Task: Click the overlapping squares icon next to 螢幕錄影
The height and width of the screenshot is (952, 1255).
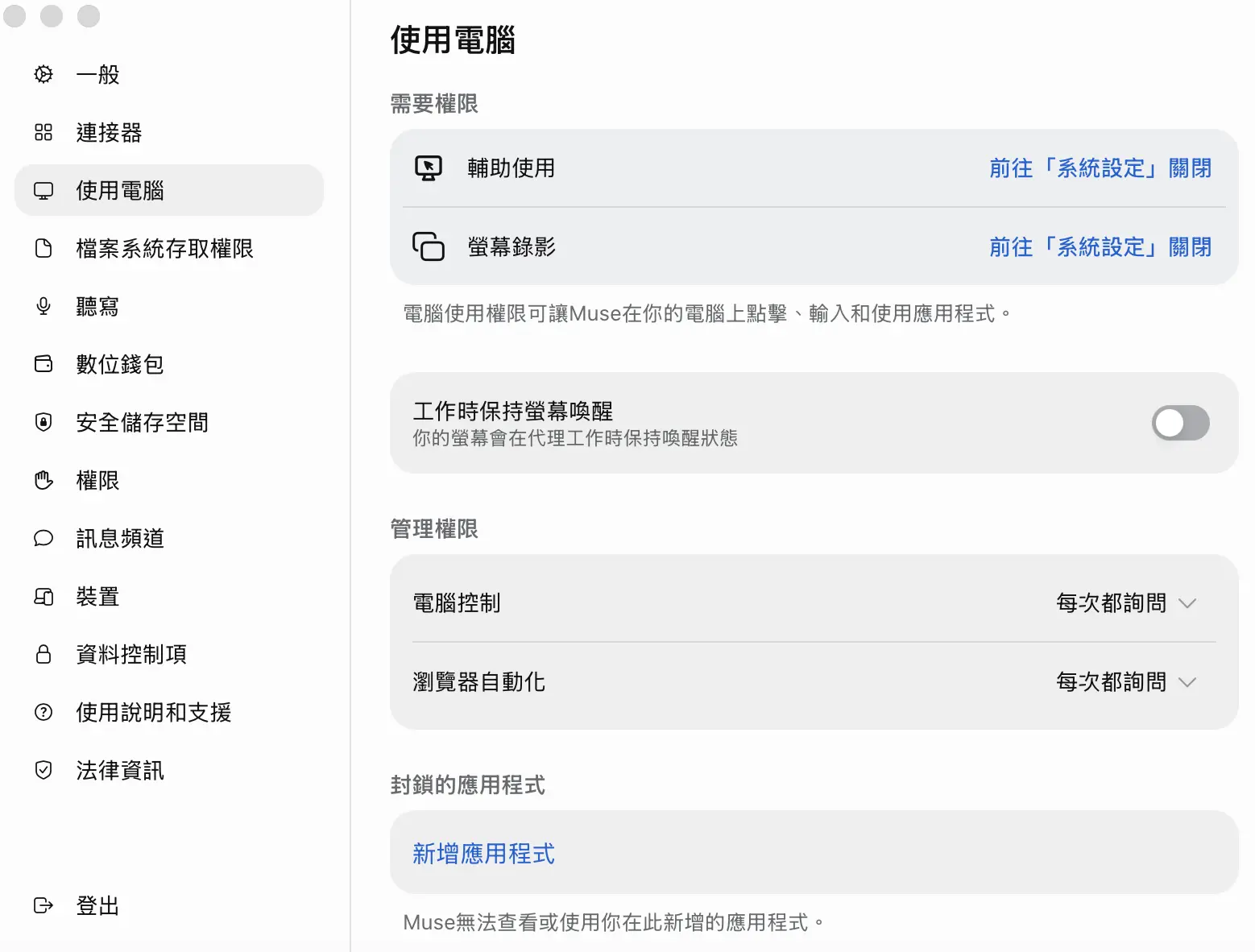Action: tap(429, 247)
